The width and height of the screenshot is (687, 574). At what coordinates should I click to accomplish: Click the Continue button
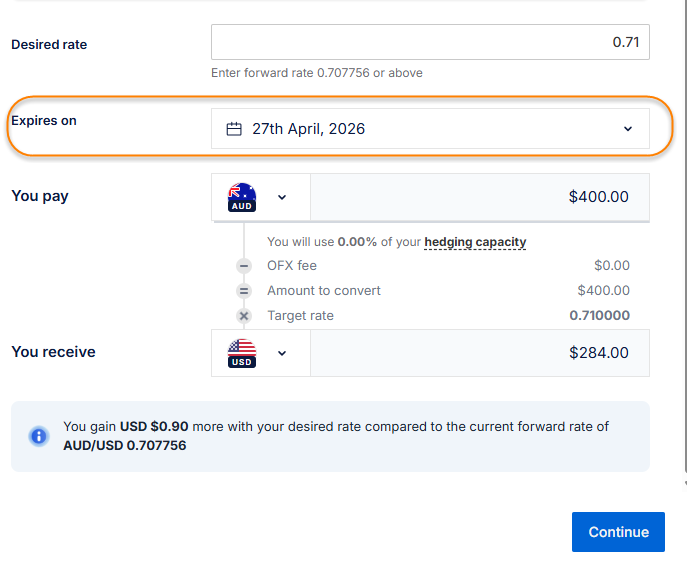pyautogui.click(x=618, y=532)
